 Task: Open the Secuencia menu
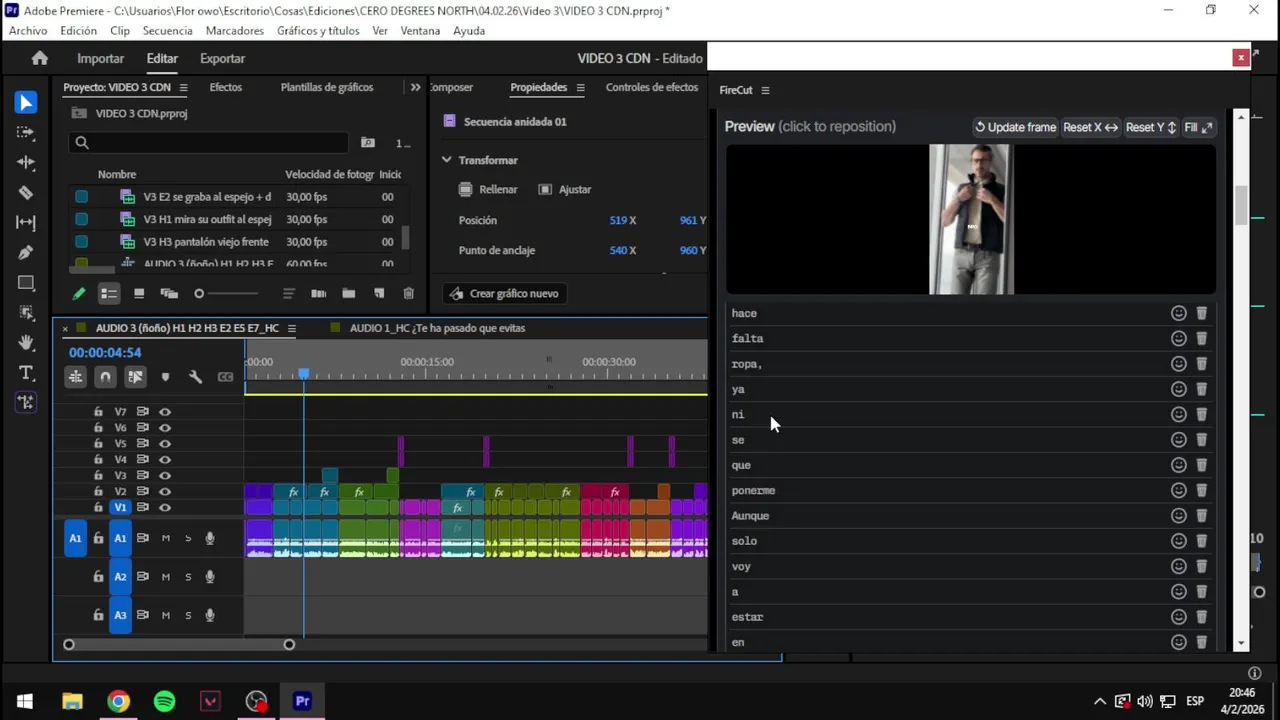(167, 31)
